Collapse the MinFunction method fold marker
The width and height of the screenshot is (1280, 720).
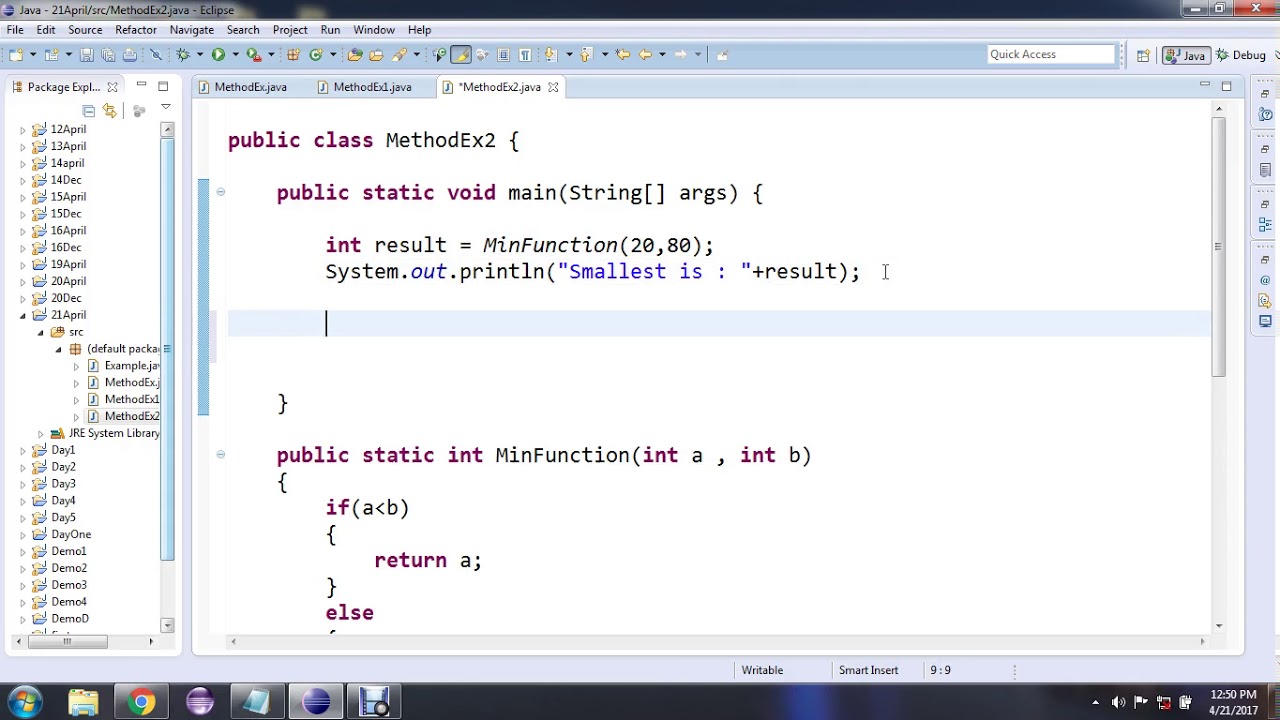[221, 454]
